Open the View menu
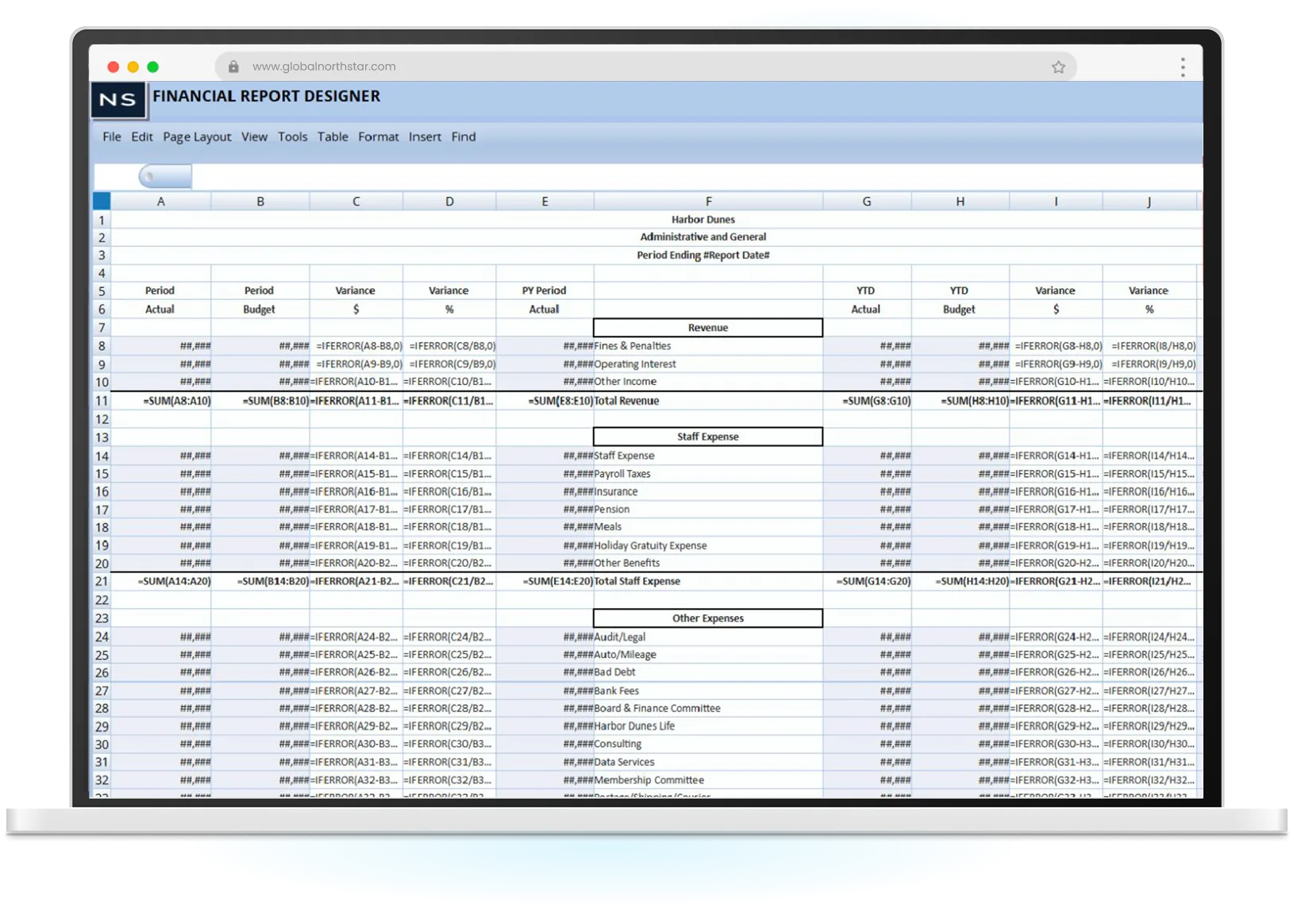The height and width of the screenshot is (924, 1305). pyautogui.click(x=254, y=137)
